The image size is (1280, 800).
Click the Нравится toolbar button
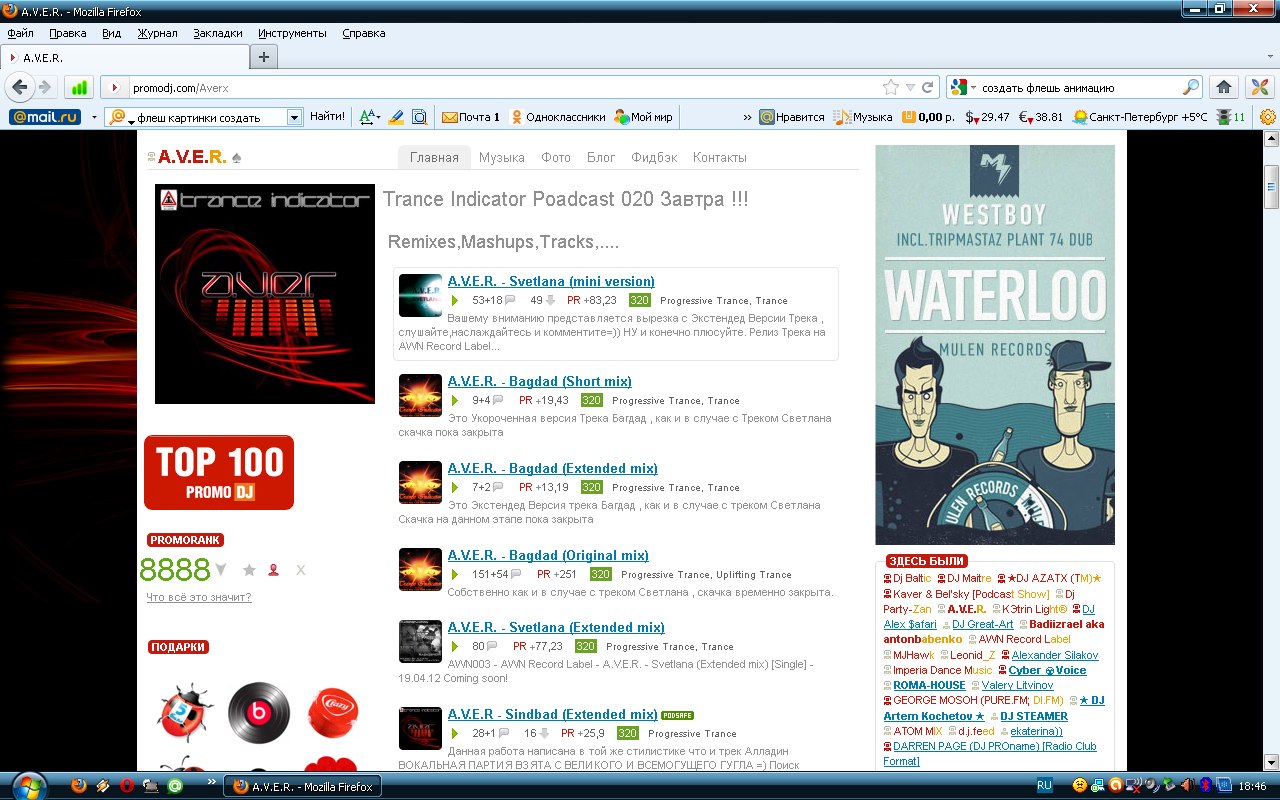click(792, 117)
